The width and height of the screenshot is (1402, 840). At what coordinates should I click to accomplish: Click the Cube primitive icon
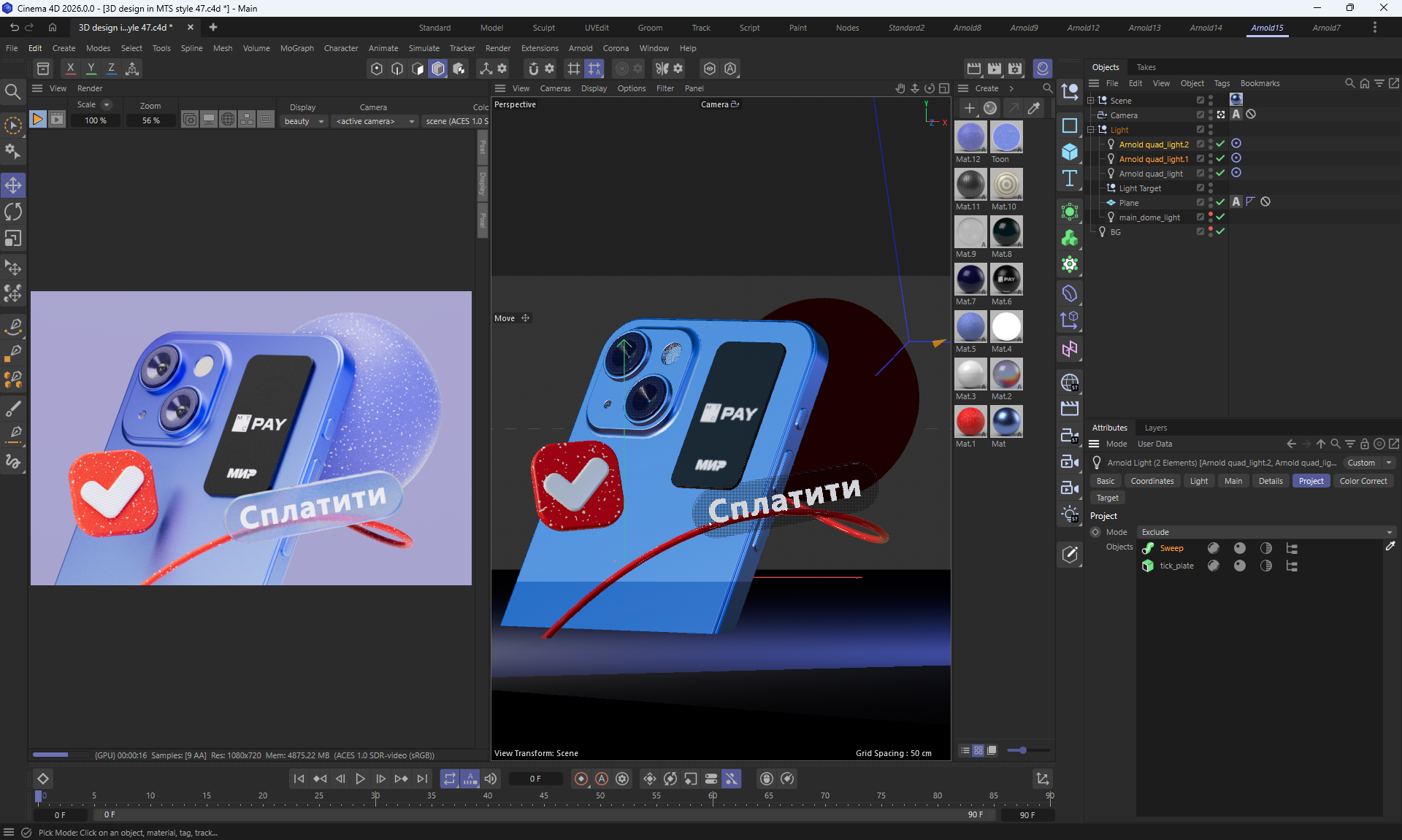tap(1070, 152)
